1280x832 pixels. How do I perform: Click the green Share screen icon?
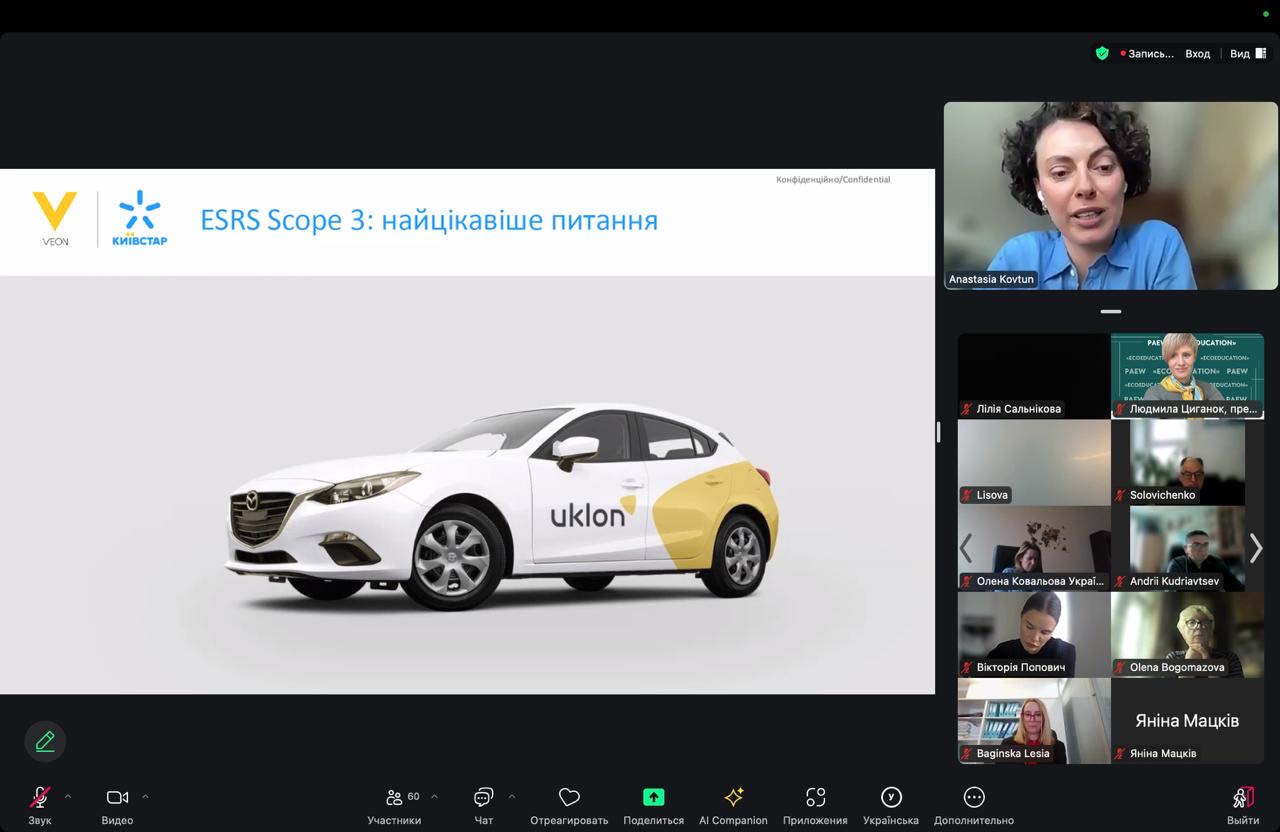coord(653,797)
